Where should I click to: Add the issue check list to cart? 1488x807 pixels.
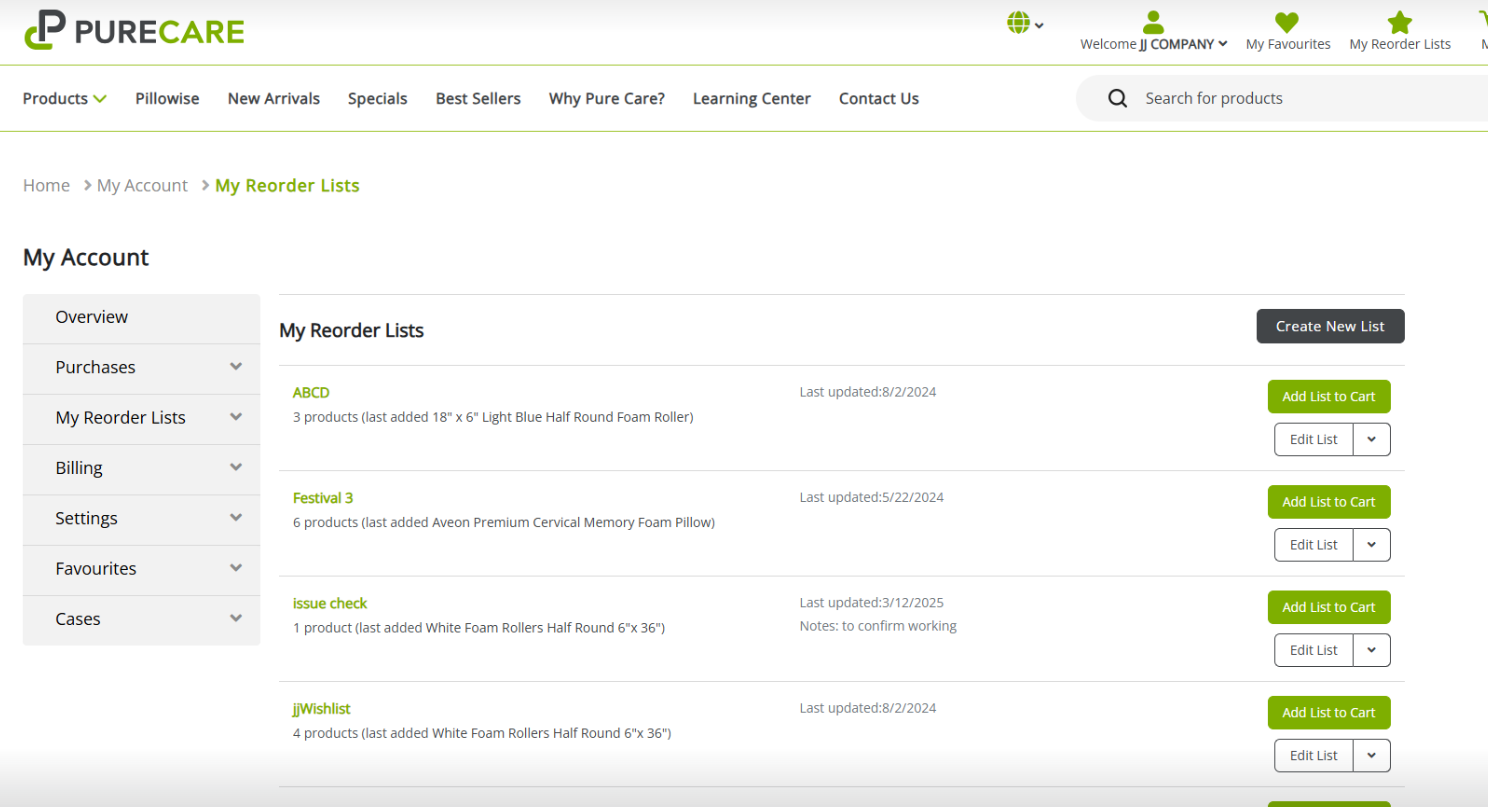[x=1328, y=607]
